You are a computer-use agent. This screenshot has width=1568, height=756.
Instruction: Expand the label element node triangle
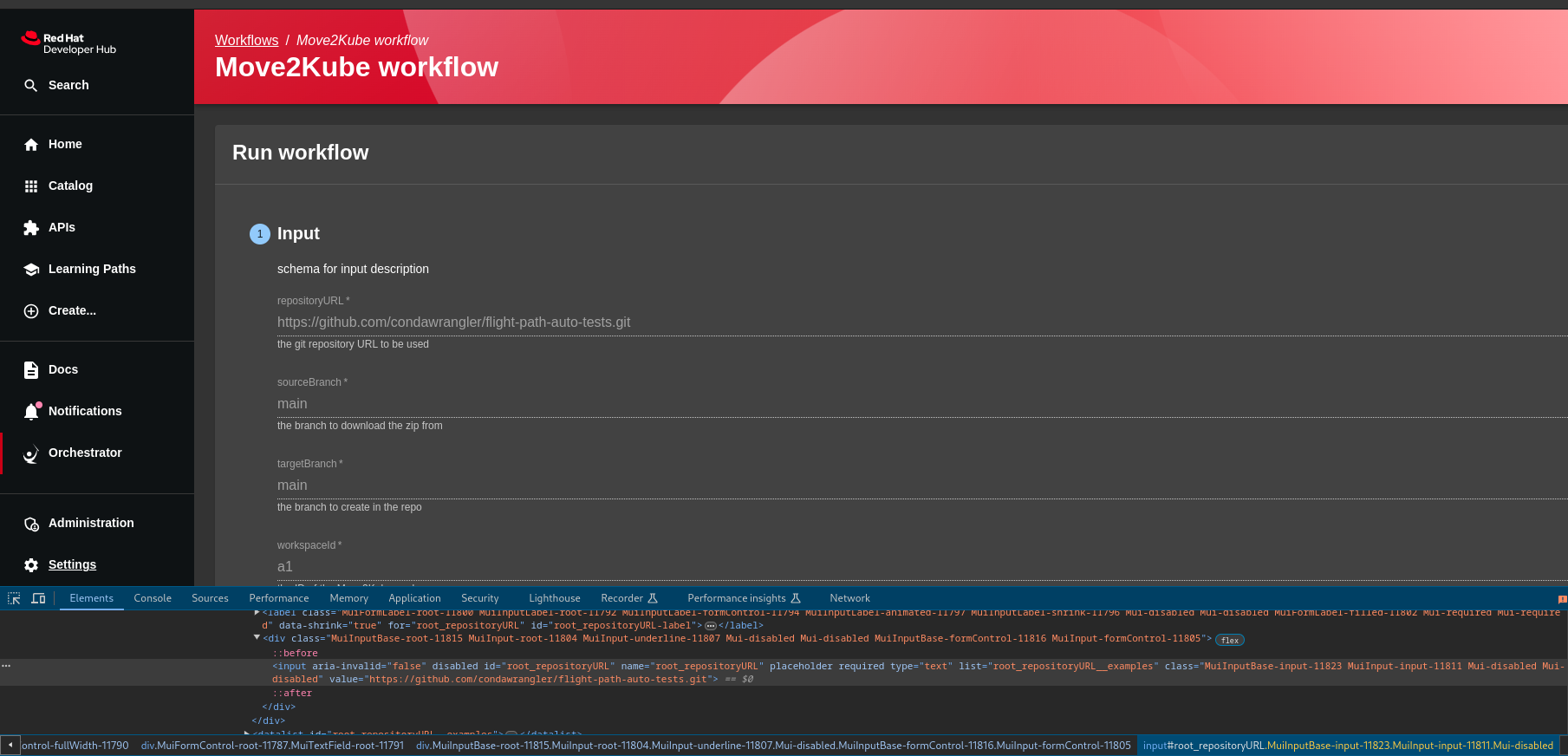(257, 613)
